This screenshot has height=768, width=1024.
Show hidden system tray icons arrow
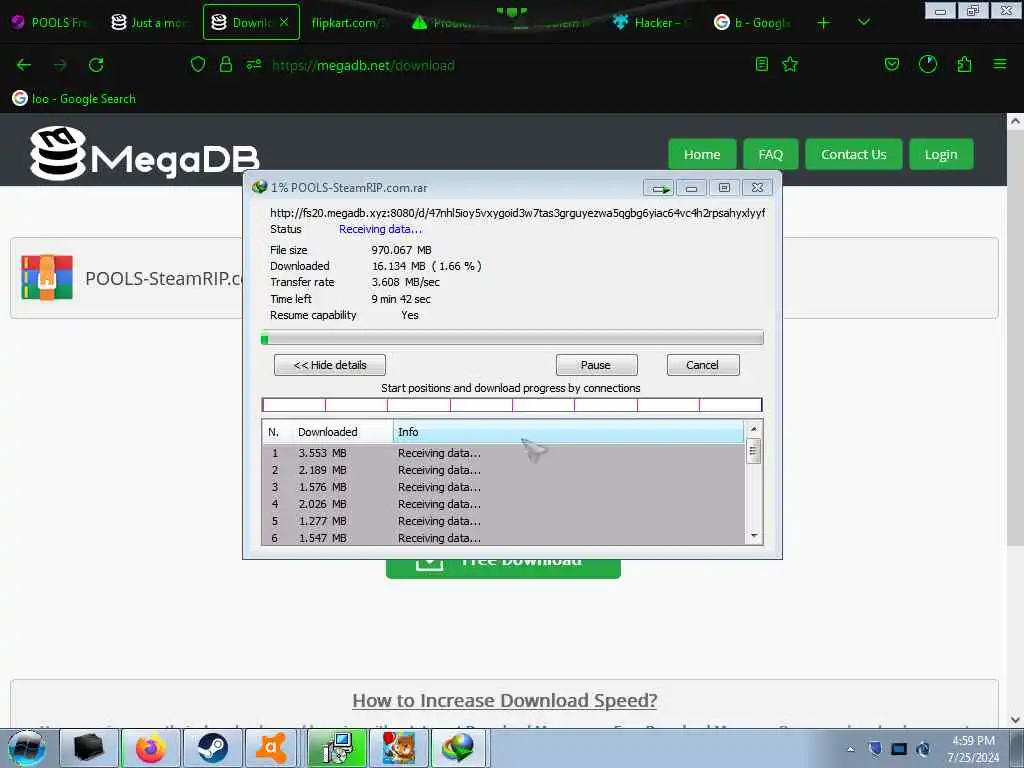[x=850, y=749]
